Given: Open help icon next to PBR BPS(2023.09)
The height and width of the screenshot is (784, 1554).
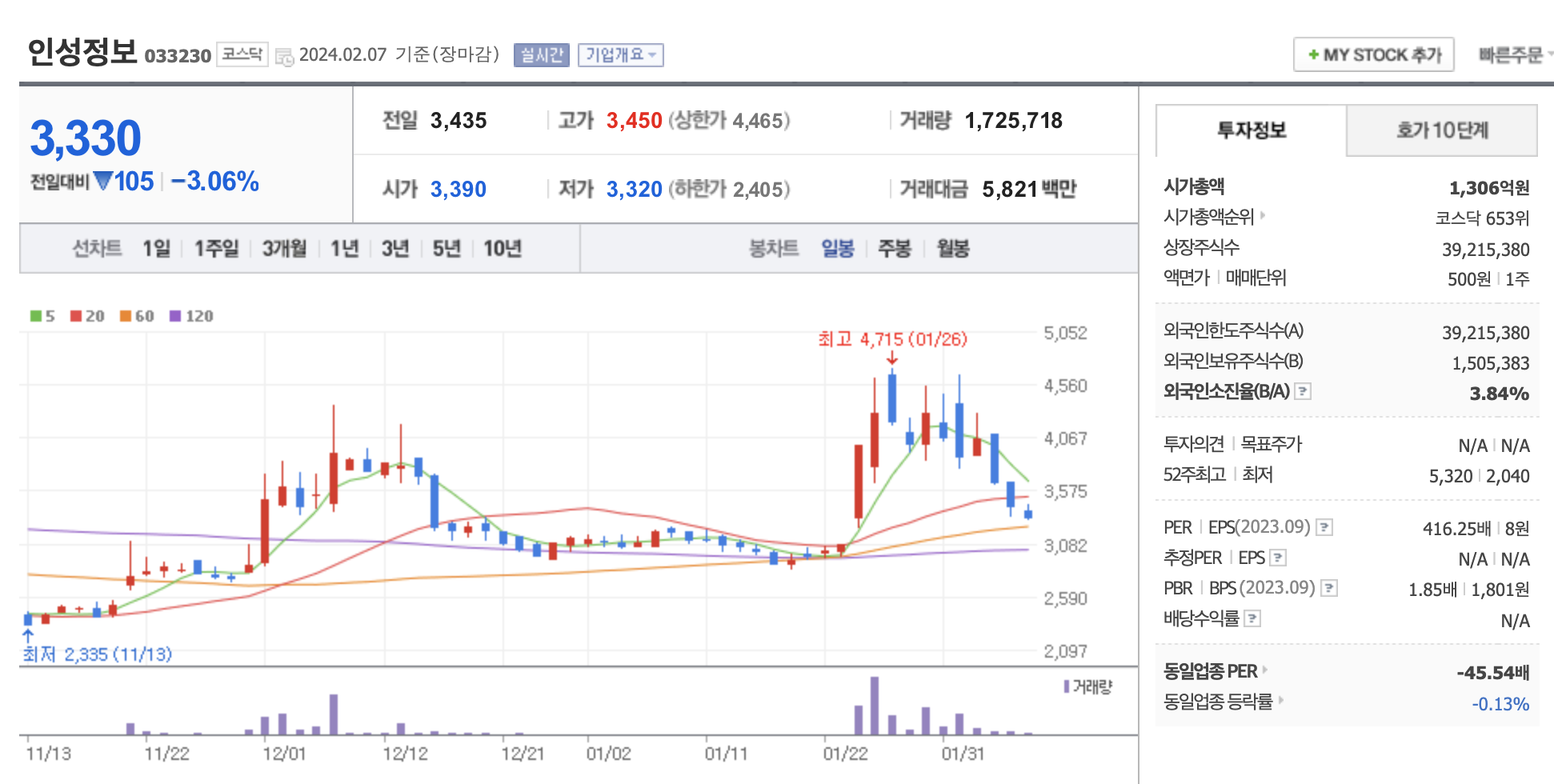Looking at the screenshot, I should [1329, 588].
